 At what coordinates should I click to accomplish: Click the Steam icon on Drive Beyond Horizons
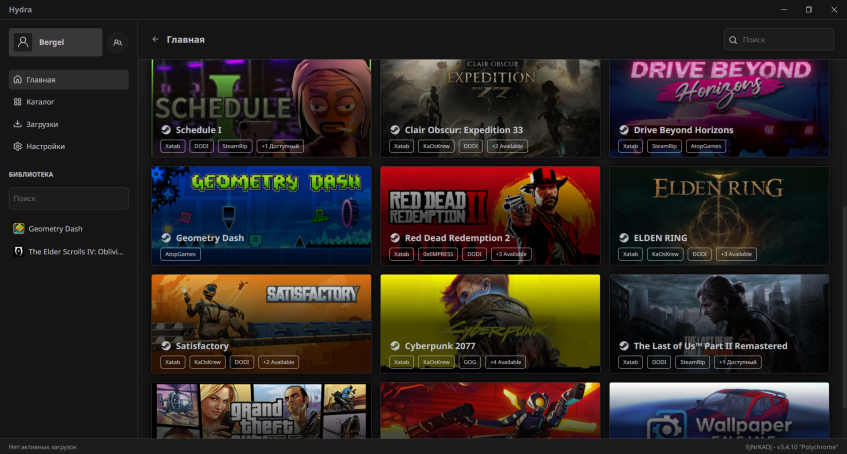pos(624,130)
